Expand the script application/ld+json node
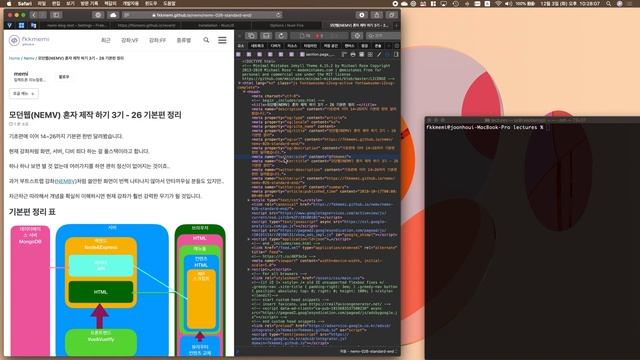Screen dimensions: 640x360 click(249, 239)
